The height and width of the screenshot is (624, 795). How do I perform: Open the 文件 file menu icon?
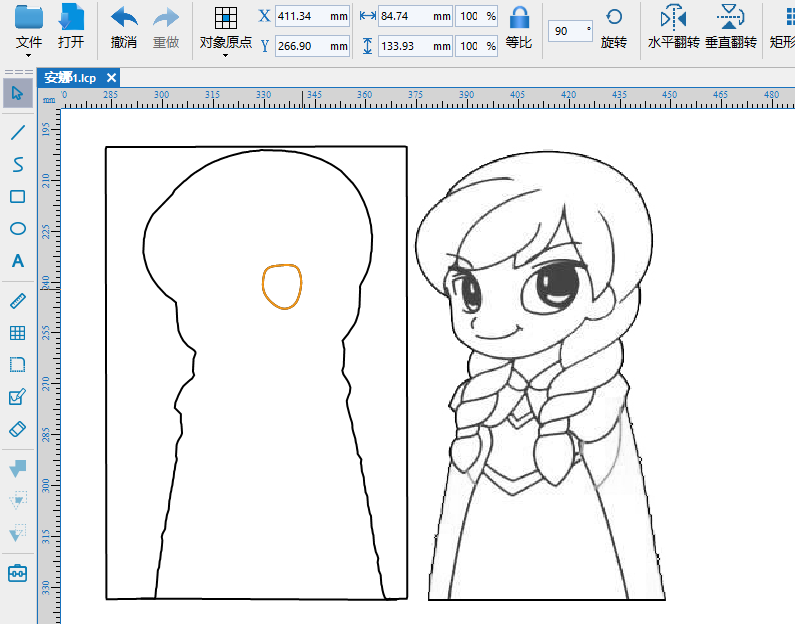tap(28, 17)
